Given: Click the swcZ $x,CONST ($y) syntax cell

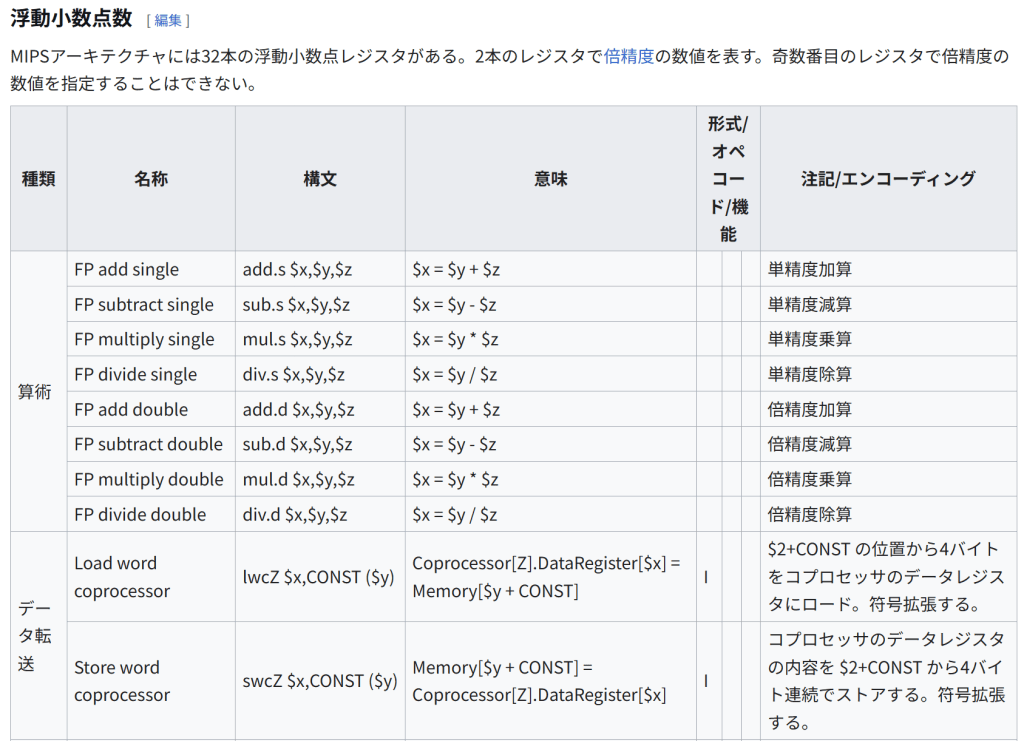Looking at the screenshot, I should tap(320, 681).
